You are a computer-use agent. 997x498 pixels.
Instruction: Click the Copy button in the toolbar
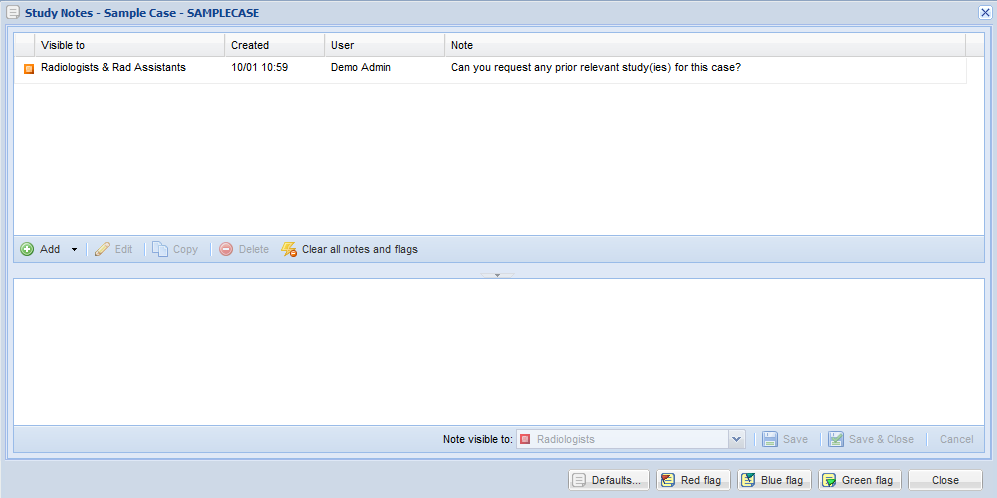tap(175, 249)
